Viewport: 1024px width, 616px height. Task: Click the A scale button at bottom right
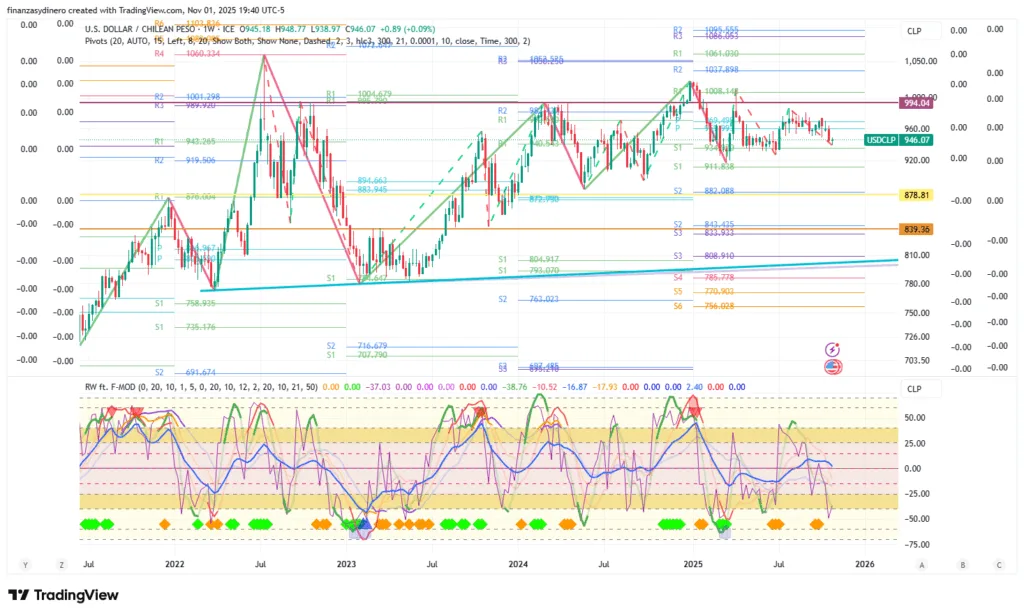[x=923, y=565]
